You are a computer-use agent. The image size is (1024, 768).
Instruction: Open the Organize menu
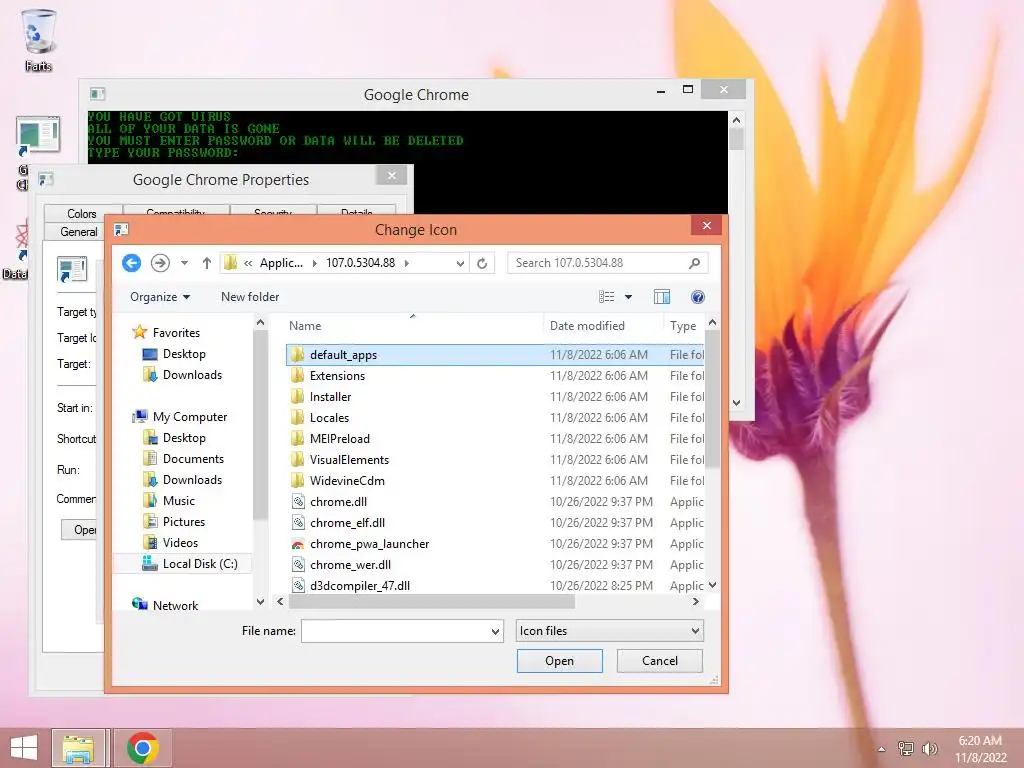[160, 296]
